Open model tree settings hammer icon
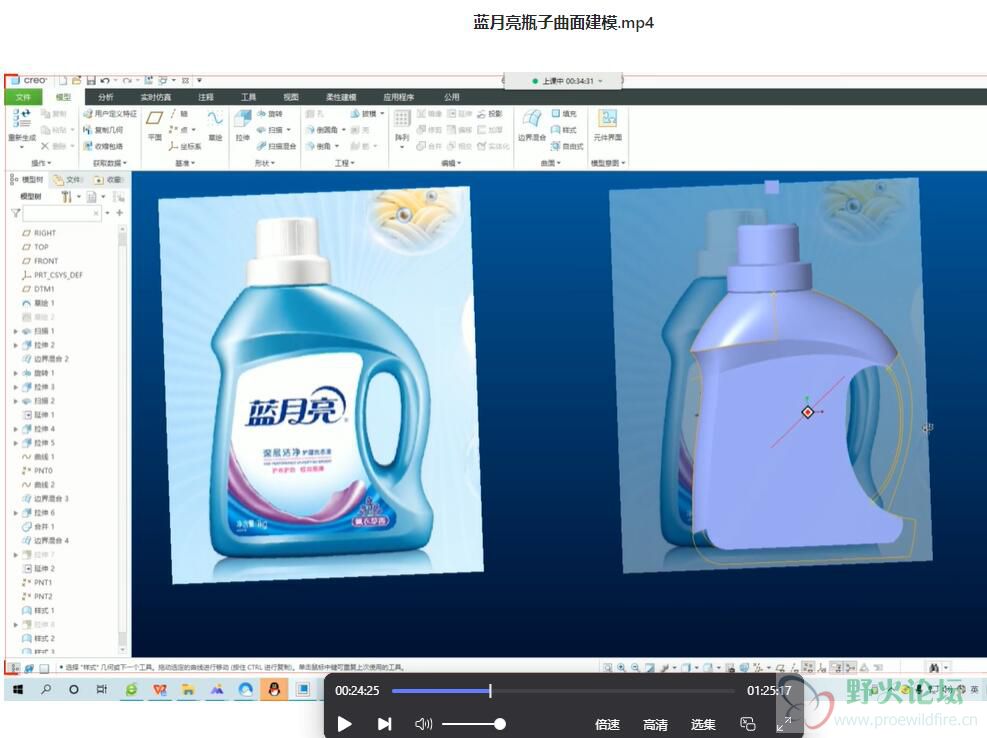Viewport: 987px width, 738px height. point(66,197)
